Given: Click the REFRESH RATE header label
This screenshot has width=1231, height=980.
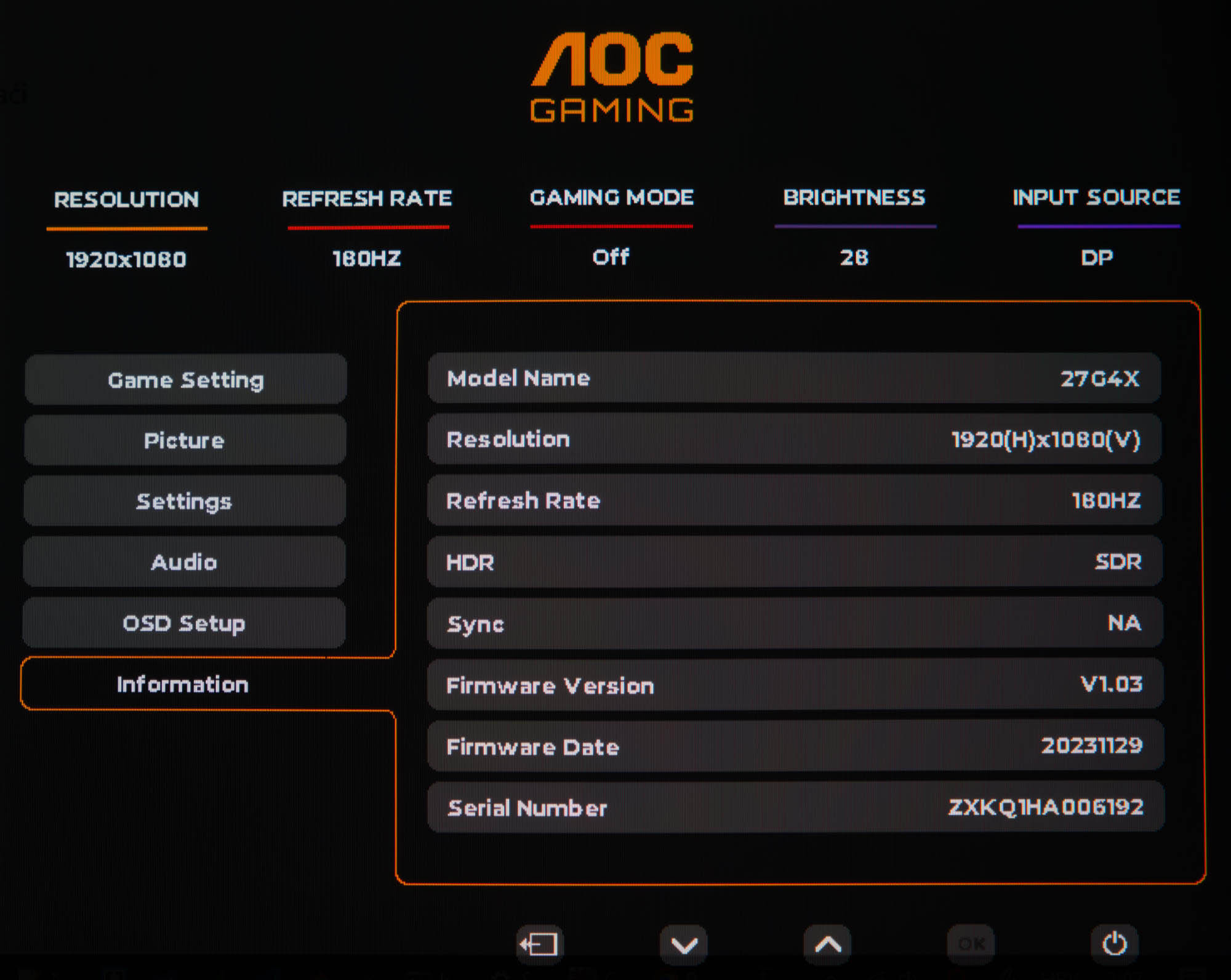Looking at the screenshot, I should [367, 198].
